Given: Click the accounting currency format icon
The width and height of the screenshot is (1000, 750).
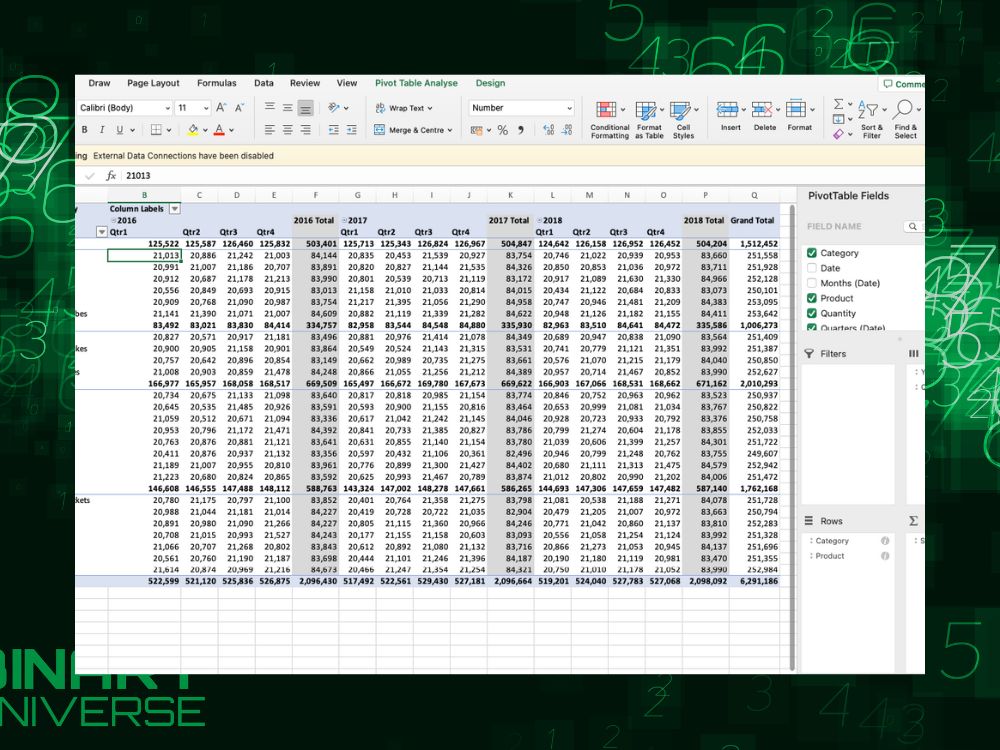Looking at the screenshot, I should 476,130.
